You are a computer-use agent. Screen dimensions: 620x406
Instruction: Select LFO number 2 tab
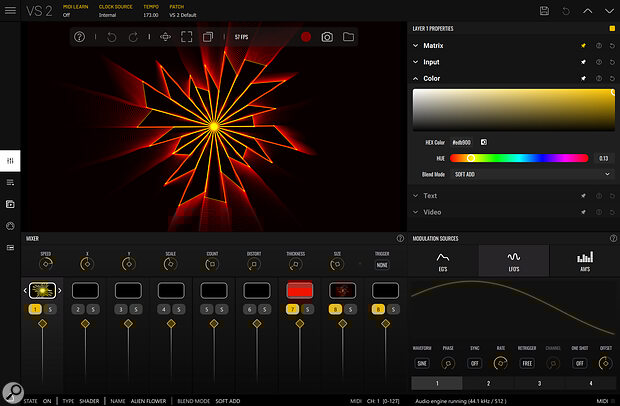(x=488, y=383)
